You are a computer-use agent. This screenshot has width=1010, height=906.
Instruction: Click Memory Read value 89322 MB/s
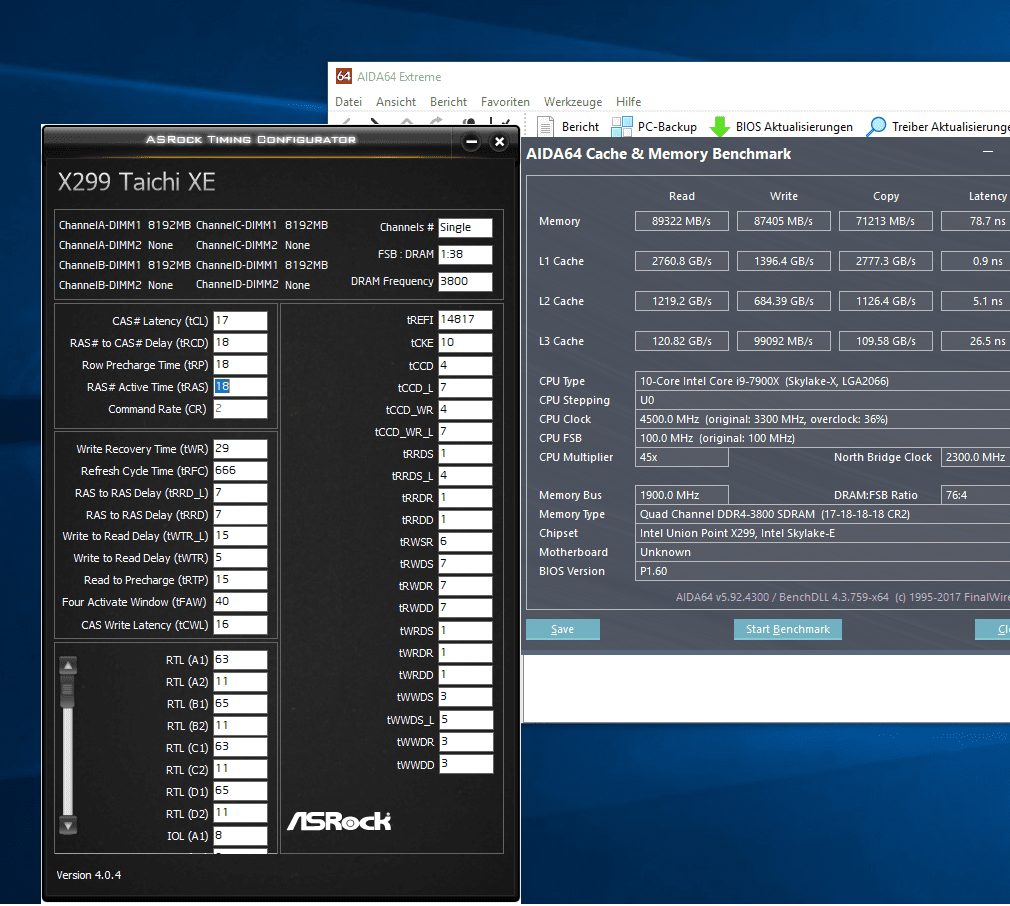pyautogui.click(x=681, y=221)
